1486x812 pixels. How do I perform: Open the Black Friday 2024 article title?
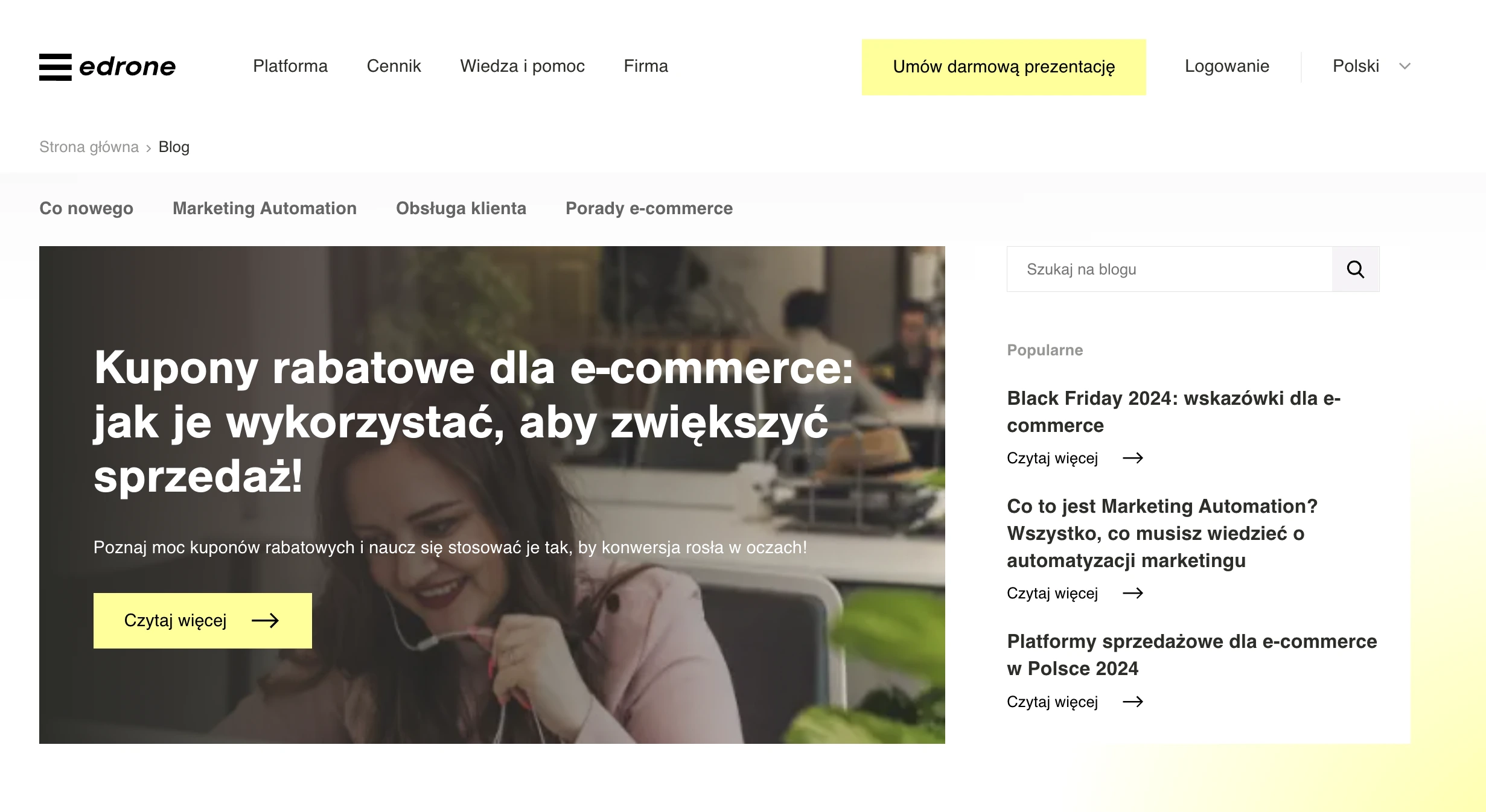(1173, 411)
